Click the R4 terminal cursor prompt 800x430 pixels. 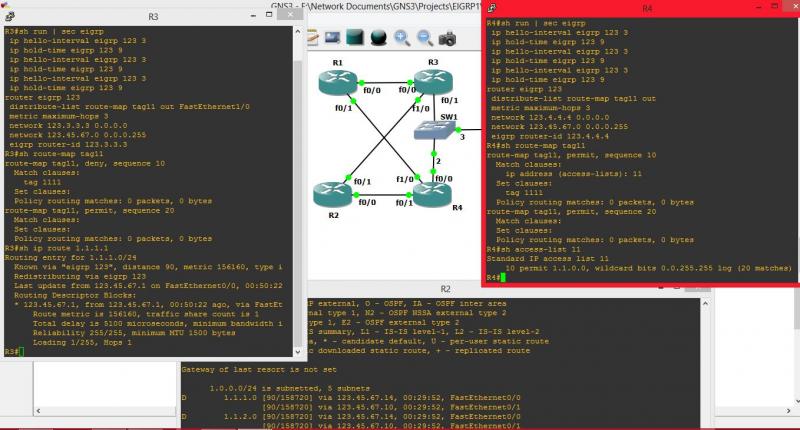click(x=503, y=277)
